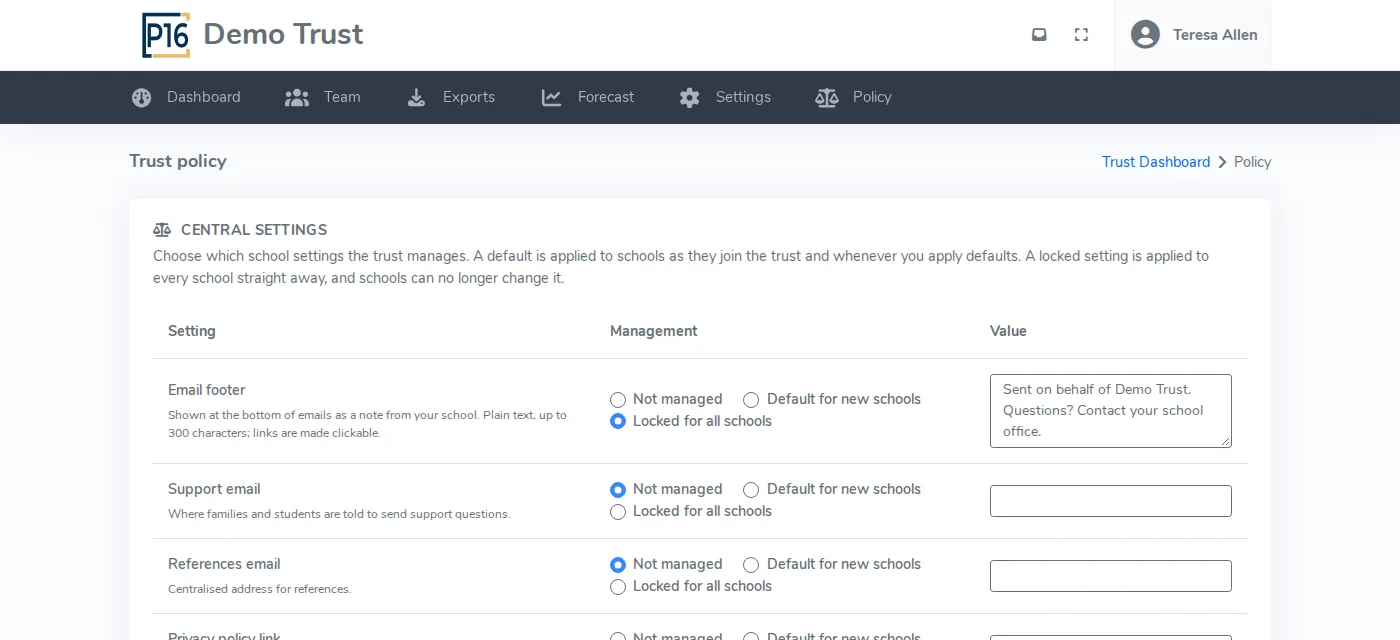The width and height of the screenshot is (1400, 640).
Task: Click the References email value field
Action: [1111, 576]
